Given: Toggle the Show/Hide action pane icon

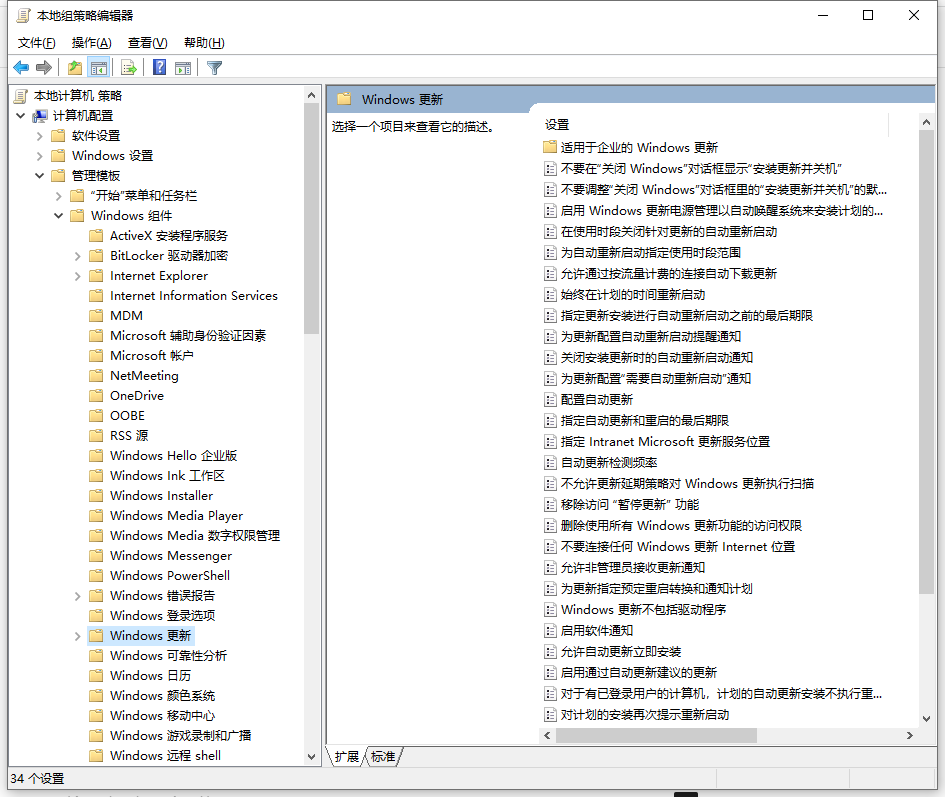Looking at the screenshot, I should pyautogui.click(x=183, y=68).
